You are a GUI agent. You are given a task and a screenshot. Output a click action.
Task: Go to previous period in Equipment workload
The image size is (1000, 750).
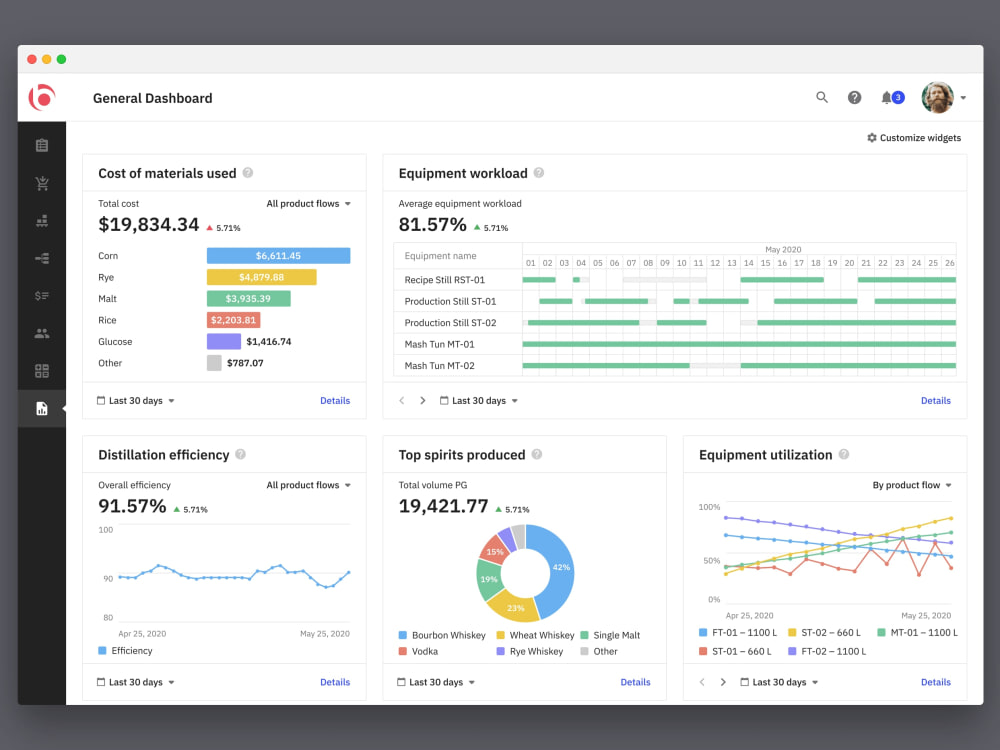pos(402,401)
